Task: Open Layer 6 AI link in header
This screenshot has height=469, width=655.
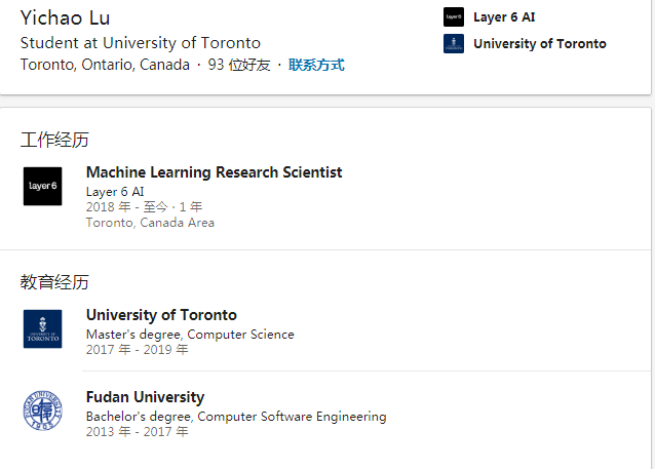Action: (x=504, y=17)
